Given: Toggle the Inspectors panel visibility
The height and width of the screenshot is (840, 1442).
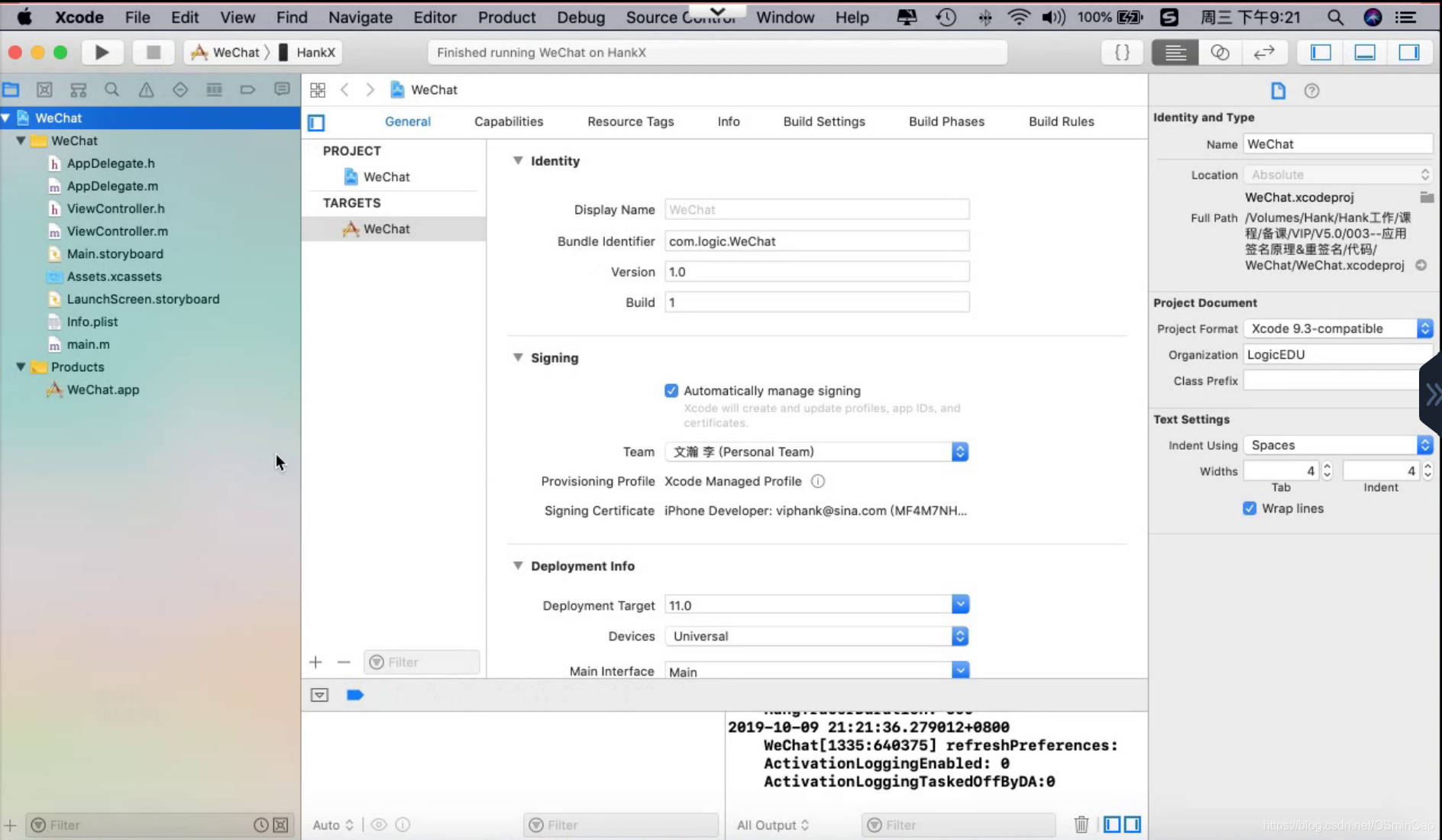Looking at the screenshot, I should (x=1409, y=52).
